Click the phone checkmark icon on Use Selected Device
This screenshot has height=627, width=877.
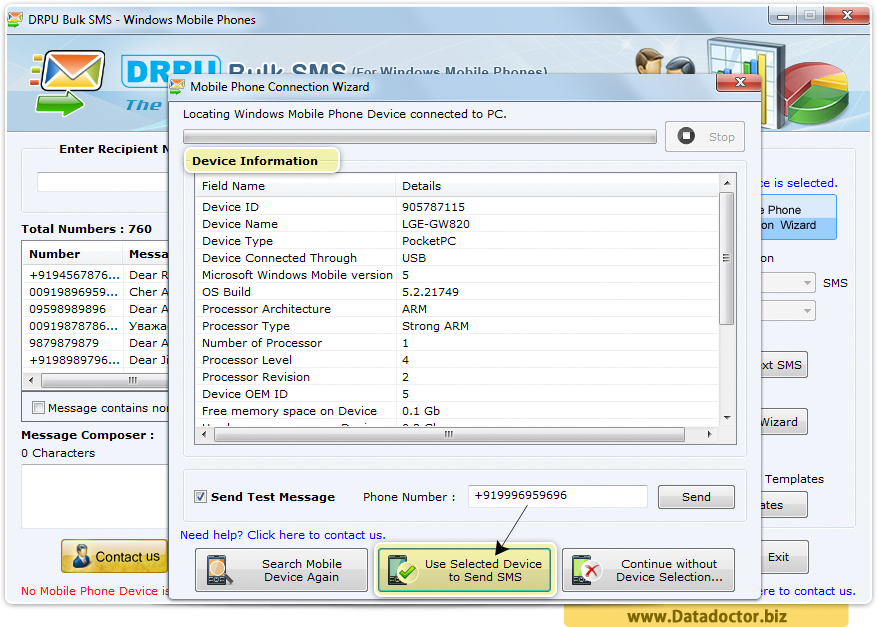[402, 570]
